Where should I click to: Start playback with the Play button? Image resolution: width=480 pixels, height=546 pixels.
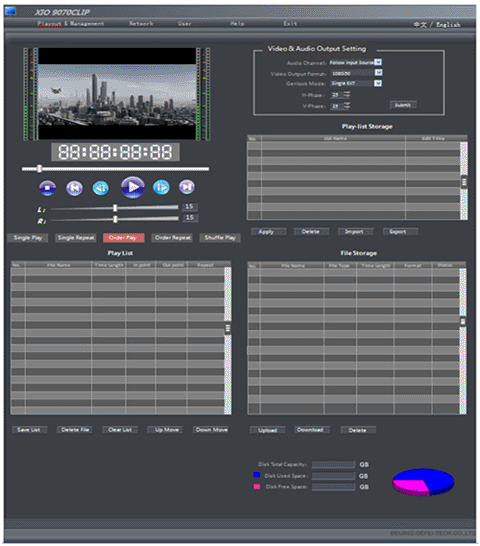[133, 187]
